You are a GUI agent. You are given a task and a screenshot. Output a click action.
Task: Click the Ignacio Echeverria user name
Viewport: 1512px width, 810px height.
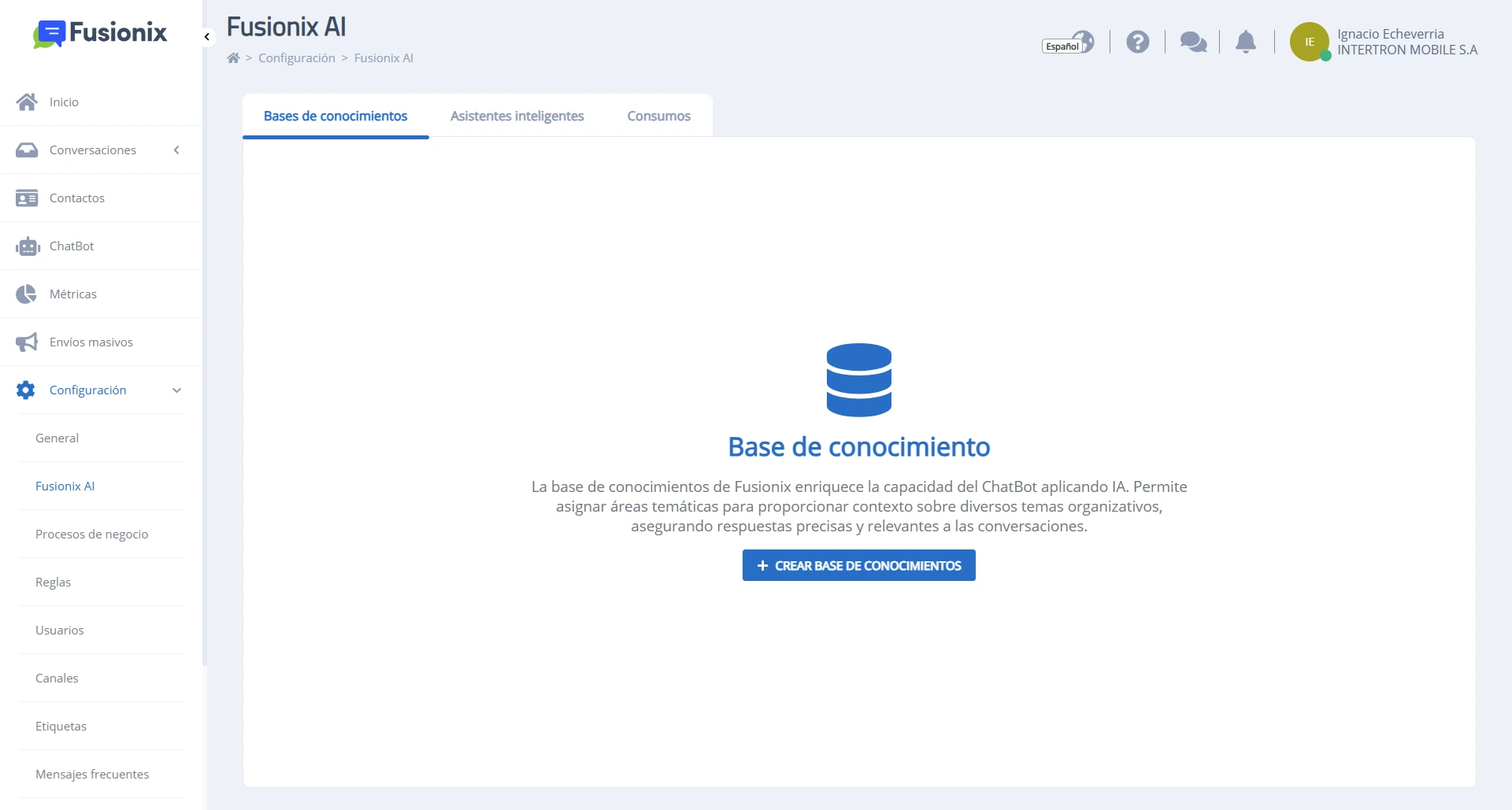pyautogui.click(x=1391, y=34)
